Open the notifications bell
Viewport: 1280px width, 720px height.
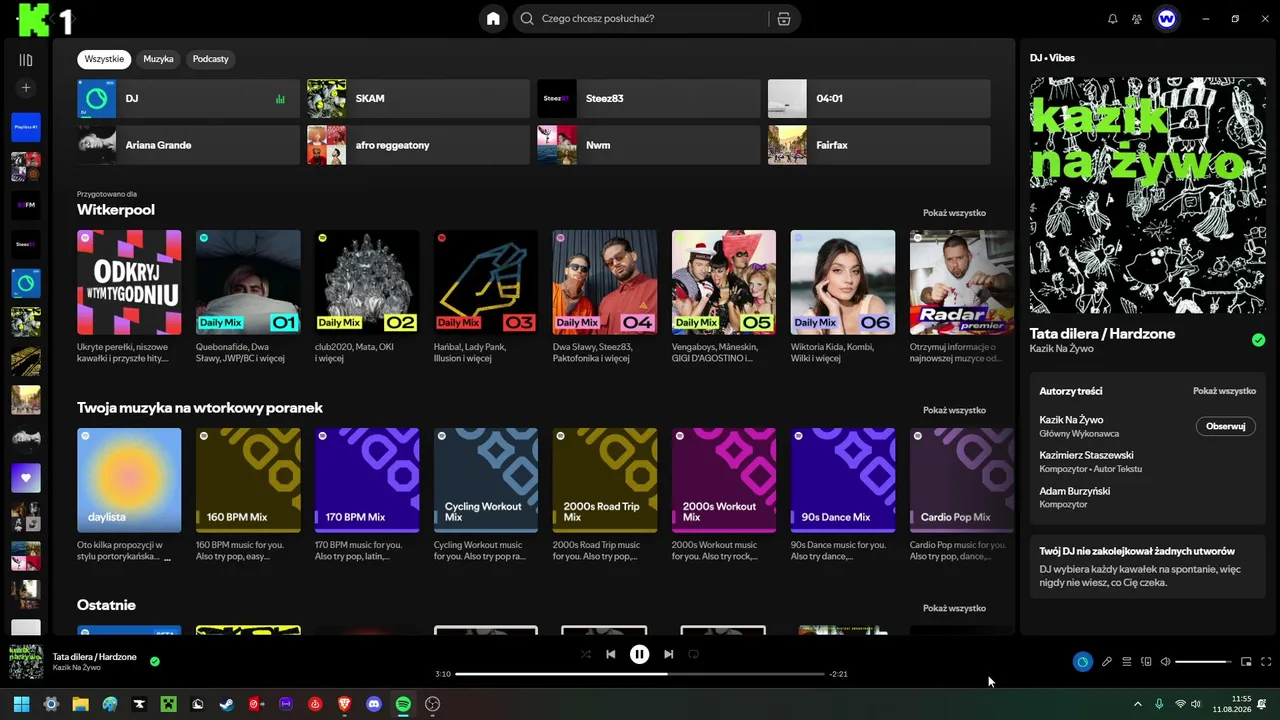[1113, 18]
